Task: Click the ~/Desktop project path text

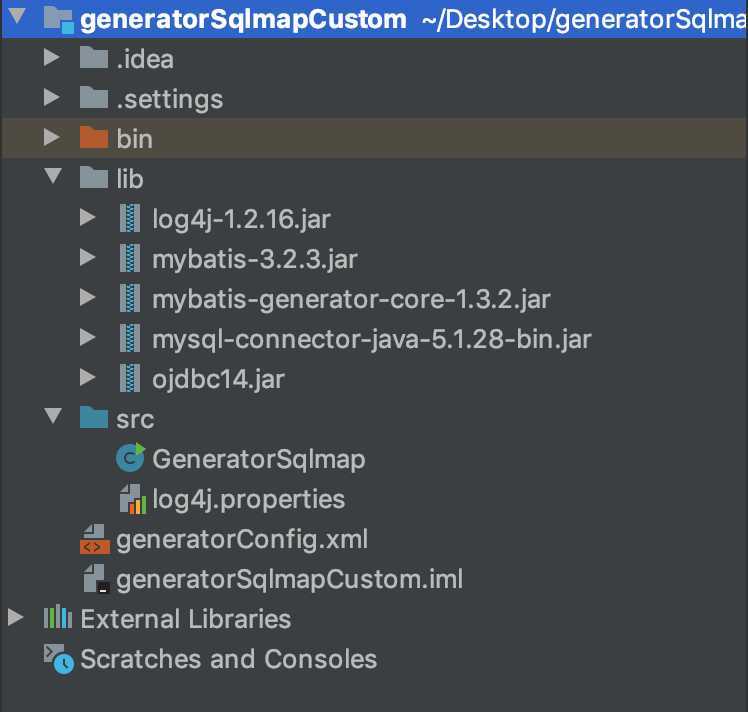Action: pos(584,20)
